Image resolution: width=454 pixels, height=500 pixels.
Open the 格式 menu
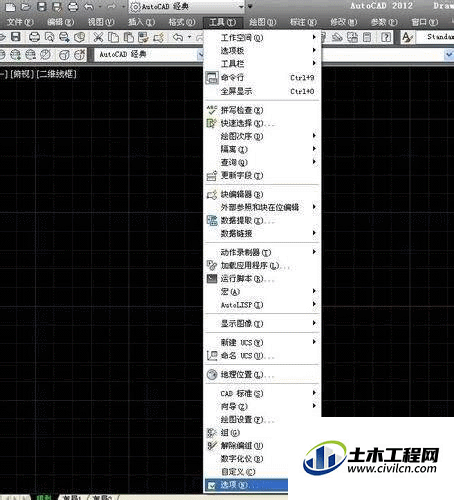pyautogui.click(x=182, y=22)
